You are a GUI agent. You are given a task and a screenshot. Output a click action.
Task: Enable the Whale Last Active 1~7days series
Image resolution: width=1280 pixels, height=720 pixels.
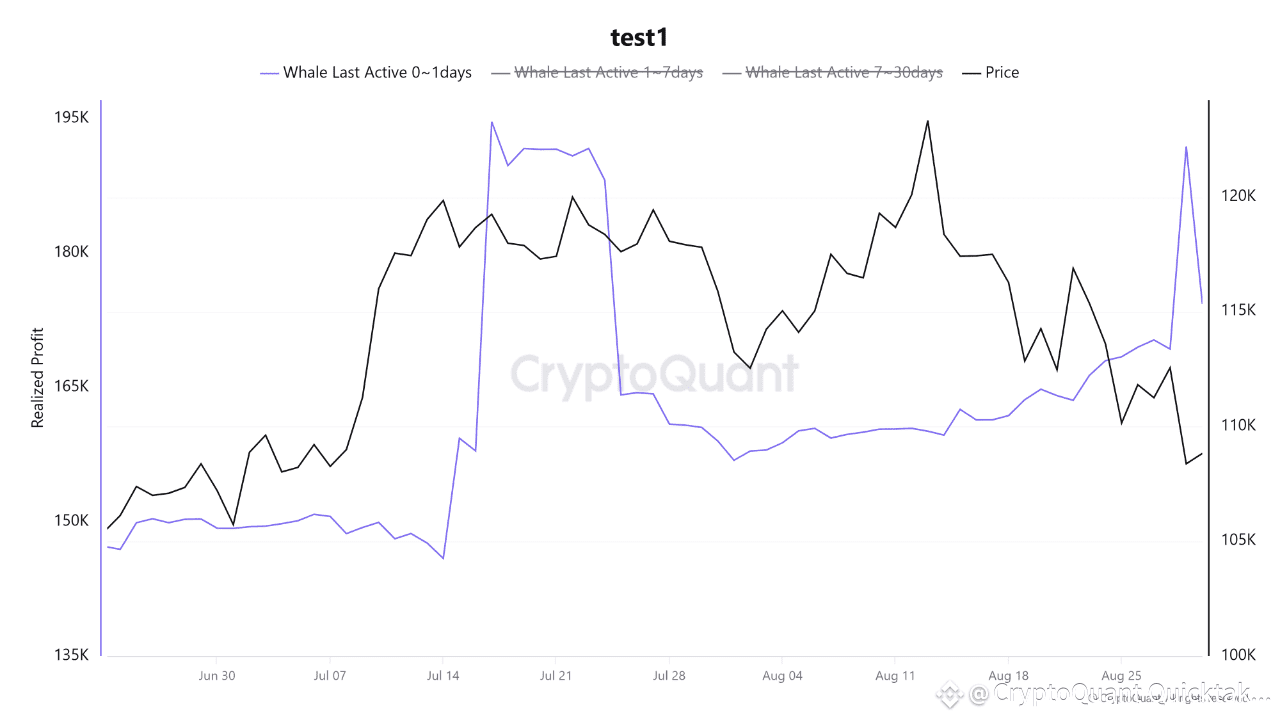597,72
